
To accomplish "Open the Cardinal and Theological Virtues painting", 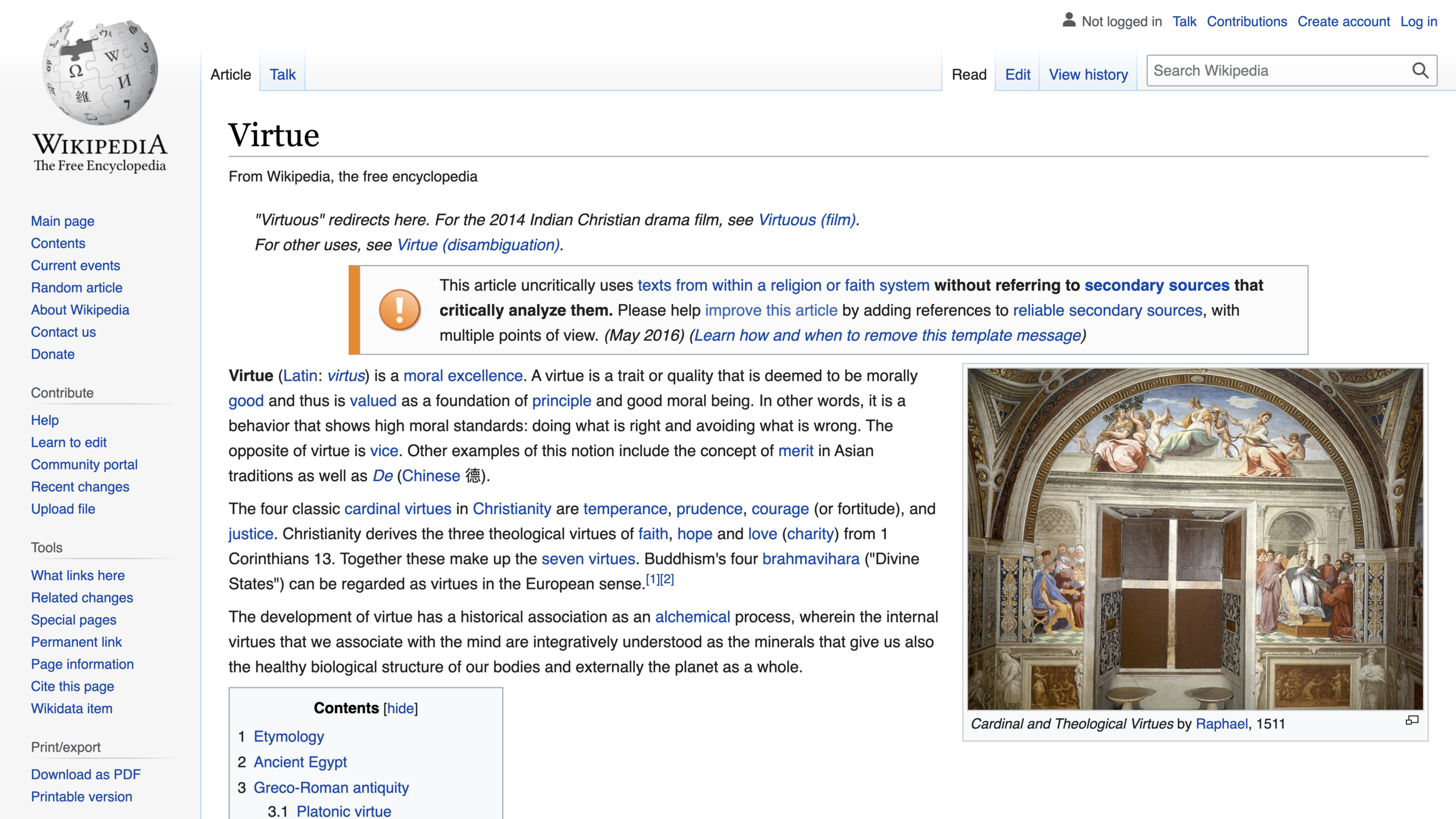I will (1195, 539).
